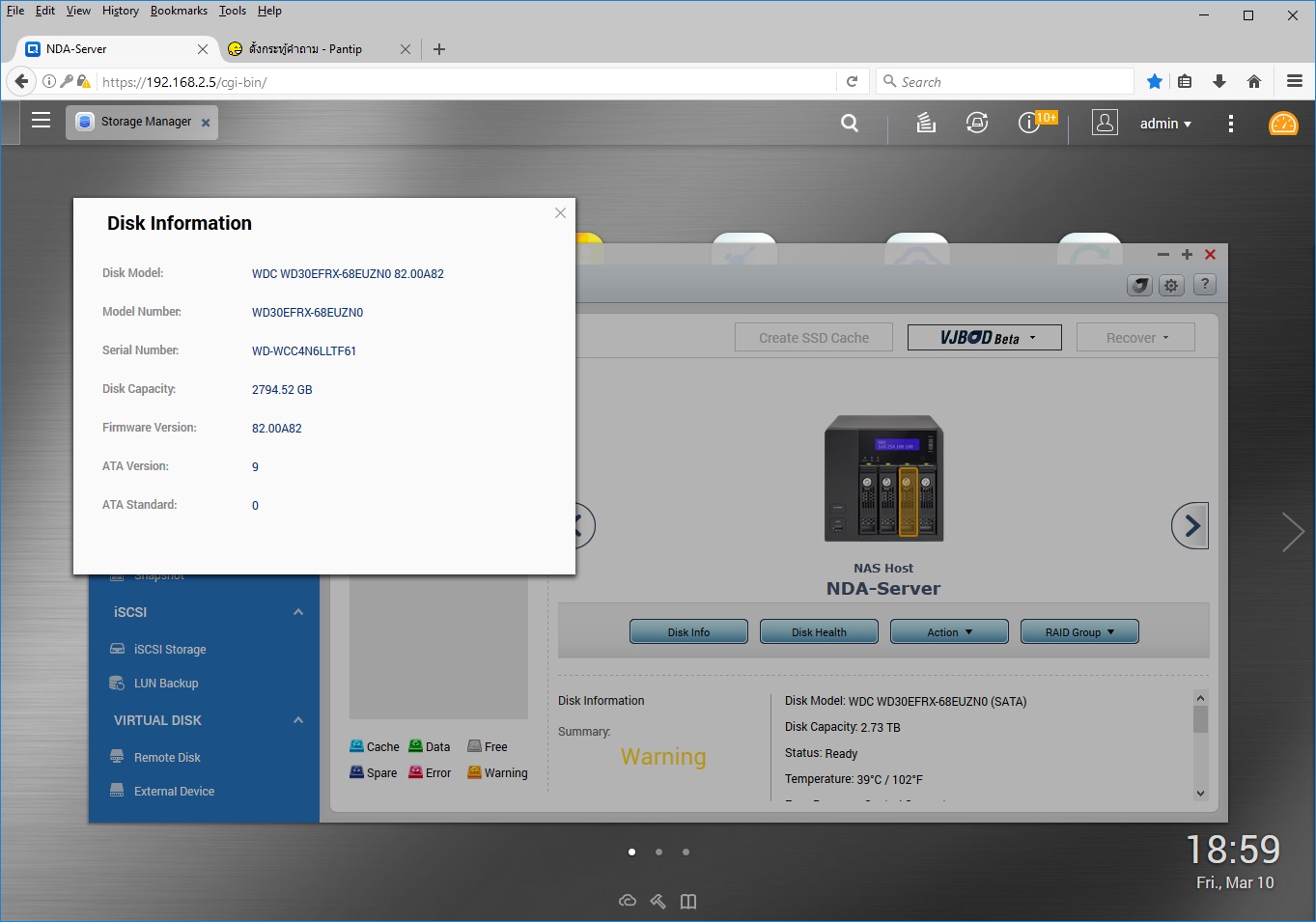Maximize the Storage Manager window plus button
This screenshot has width=1316, height=922.
tap(1187, 255)
